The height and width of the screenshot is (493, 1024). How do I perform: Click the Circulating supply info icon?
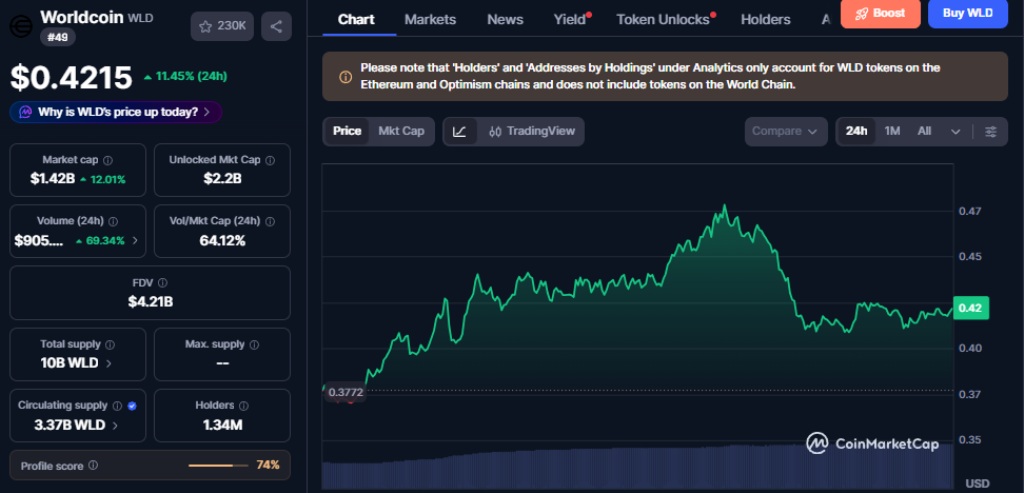click(x=117, y=406)
